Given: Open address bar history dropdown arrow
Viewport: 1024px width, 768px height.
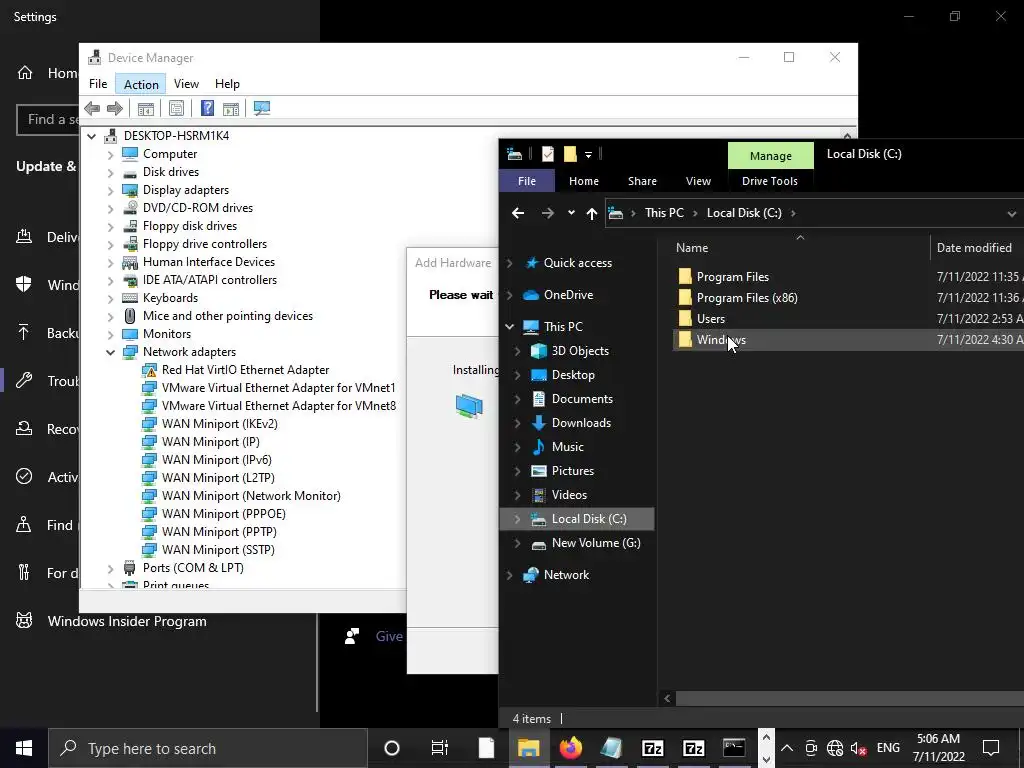Looking at the screenshot, I should [x=1012, y=214].
